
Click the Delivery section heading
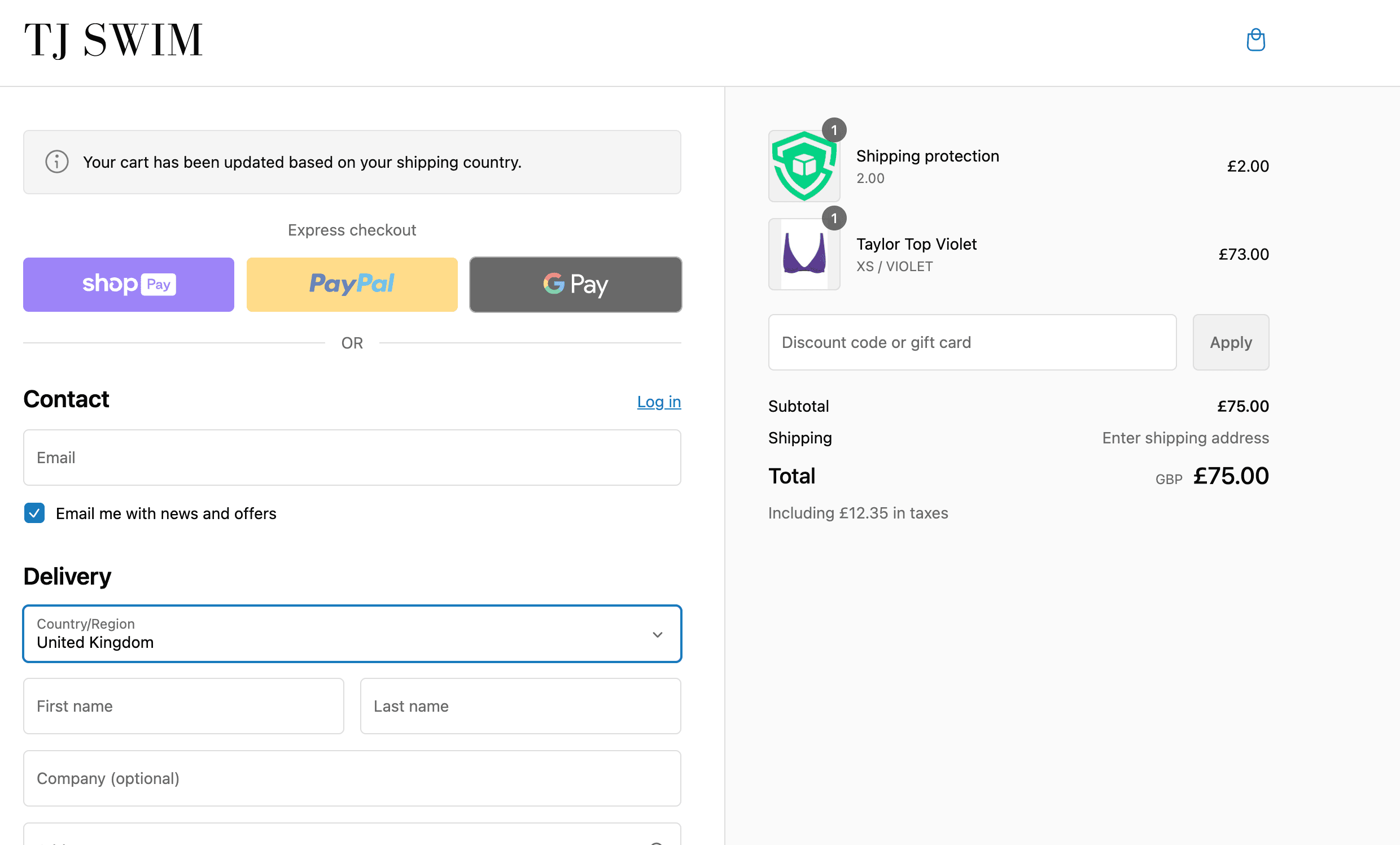coord(67,577)
